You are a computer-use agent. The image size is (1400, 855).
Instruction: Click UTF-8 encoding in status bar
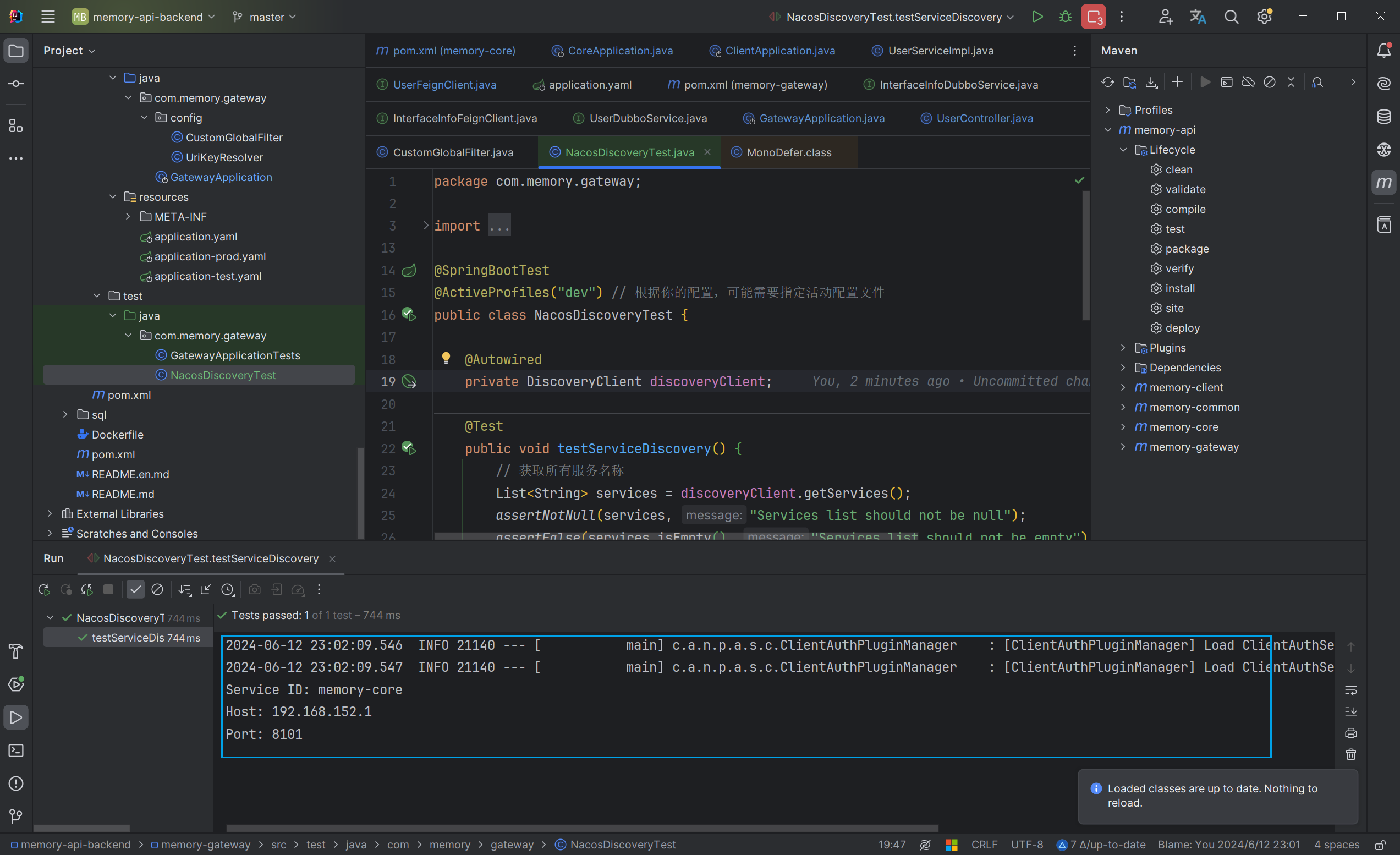(x=1026, y=844)
